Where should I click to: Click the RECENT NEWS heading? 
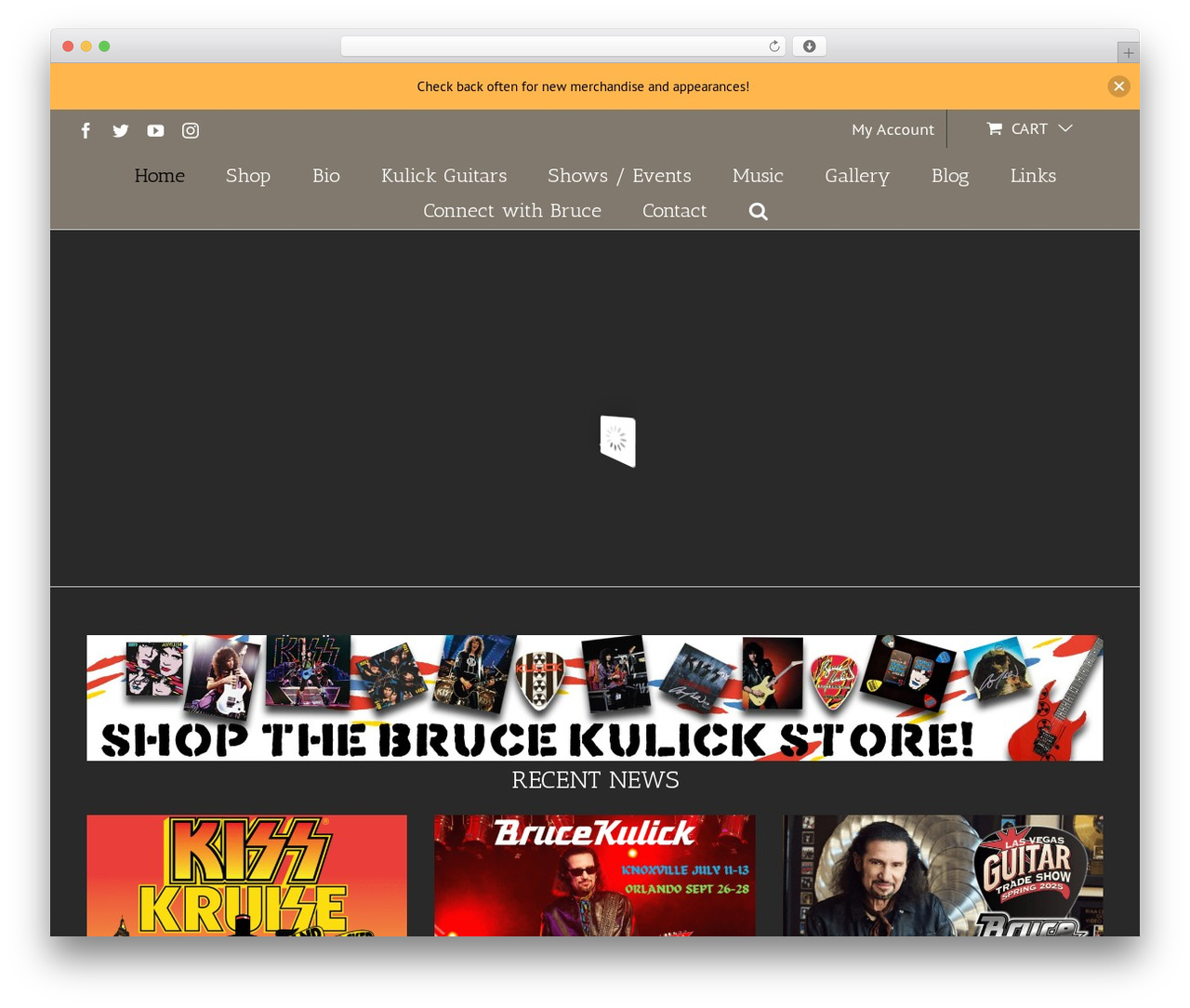click(595, 780)
